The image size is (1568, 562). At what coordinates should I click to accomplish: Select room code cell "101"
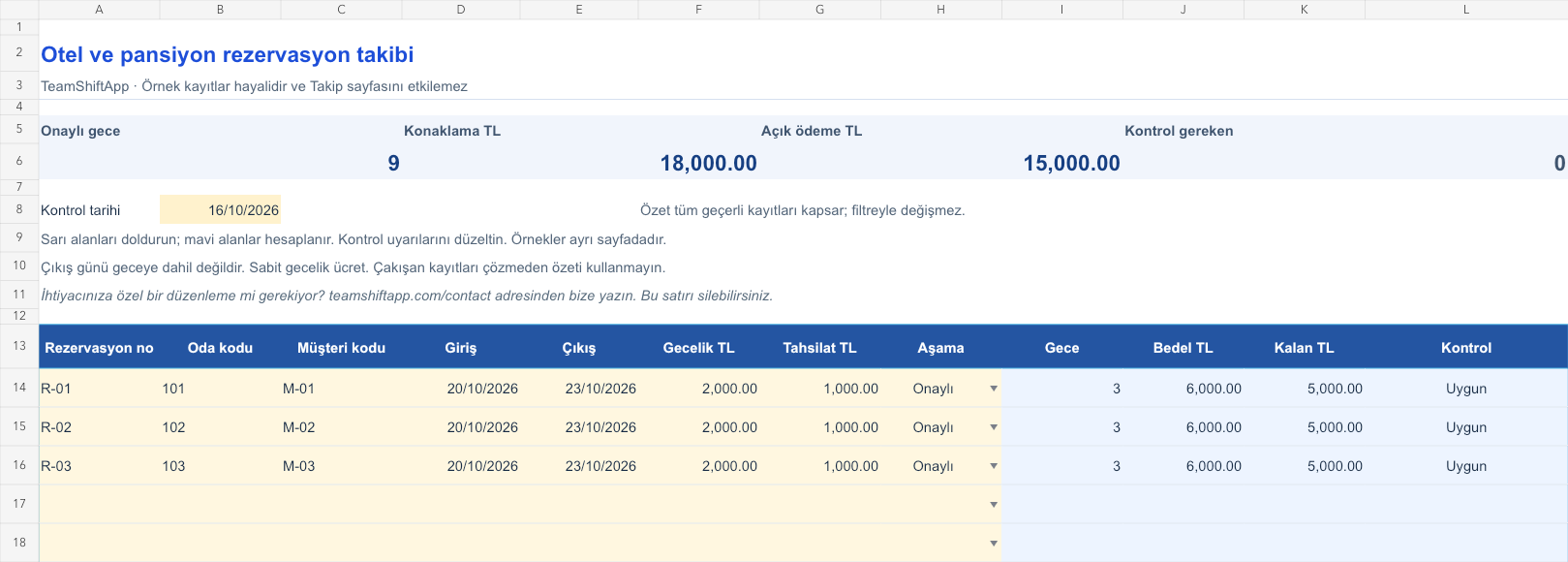point(220,389)
